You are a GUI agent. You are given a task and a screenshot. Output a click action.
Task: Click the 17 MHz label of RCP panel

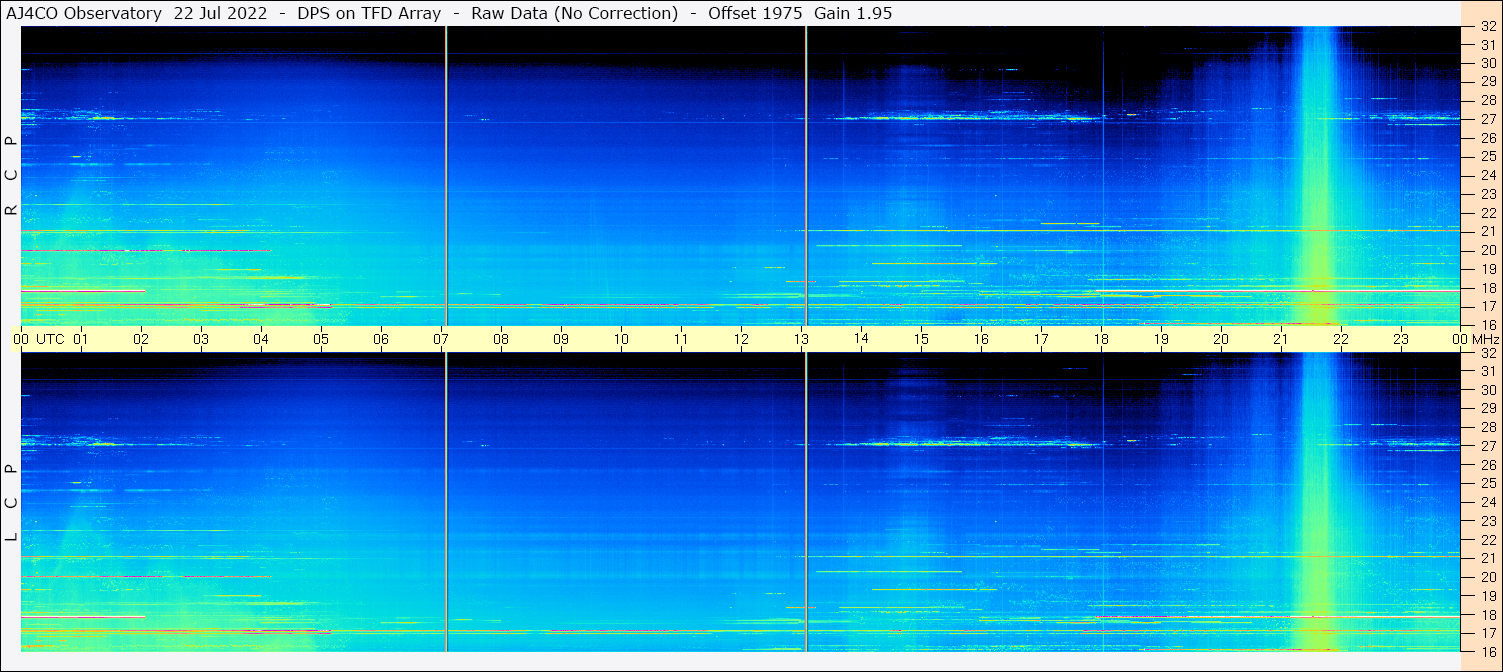(x=1487, y=306)
